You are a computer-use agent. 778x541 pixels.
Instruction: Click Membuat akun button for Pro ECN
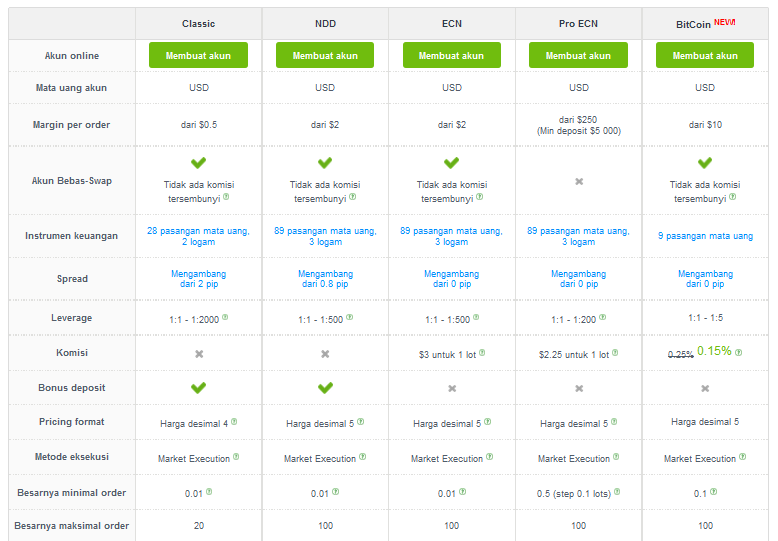tap(579, 55)
